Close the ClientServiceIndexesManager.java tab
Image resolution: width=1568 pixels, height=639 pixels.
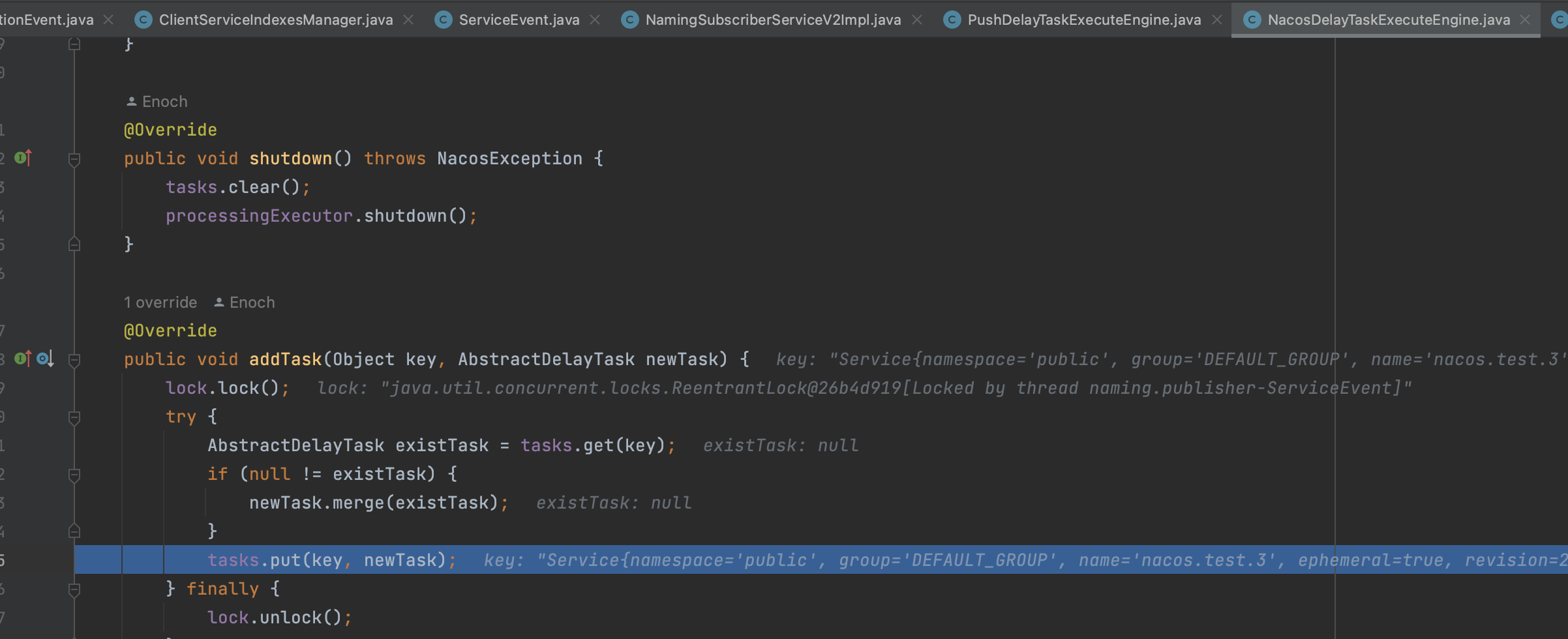tap(408, 20)
